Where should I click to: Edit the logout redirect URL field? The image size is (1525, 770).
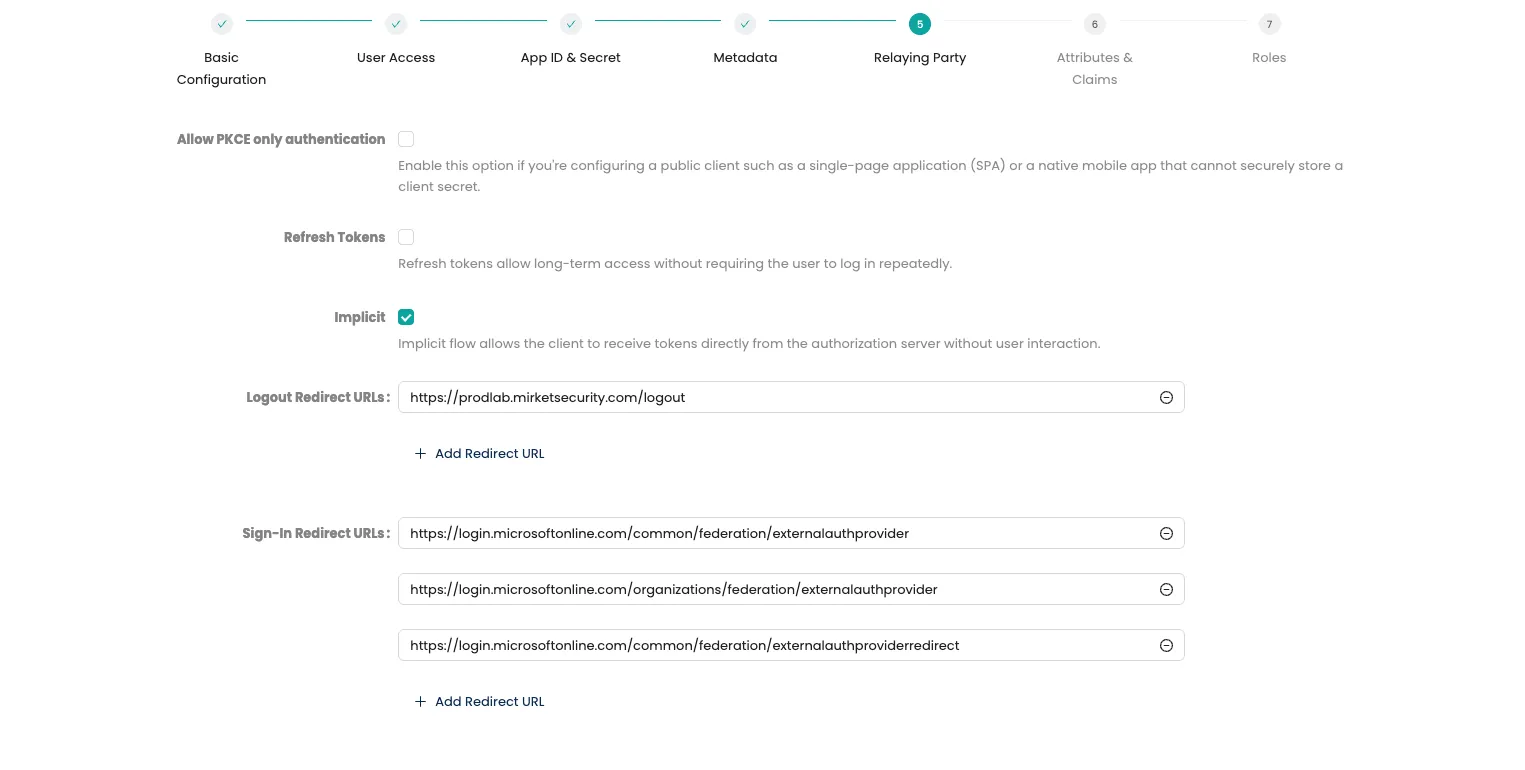(x=791, y=397)
